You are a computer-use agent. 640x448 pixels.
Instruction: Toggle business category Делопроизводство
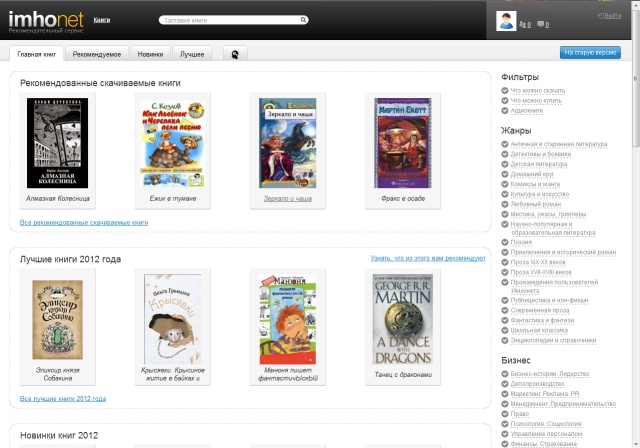(x=533, y=384)
